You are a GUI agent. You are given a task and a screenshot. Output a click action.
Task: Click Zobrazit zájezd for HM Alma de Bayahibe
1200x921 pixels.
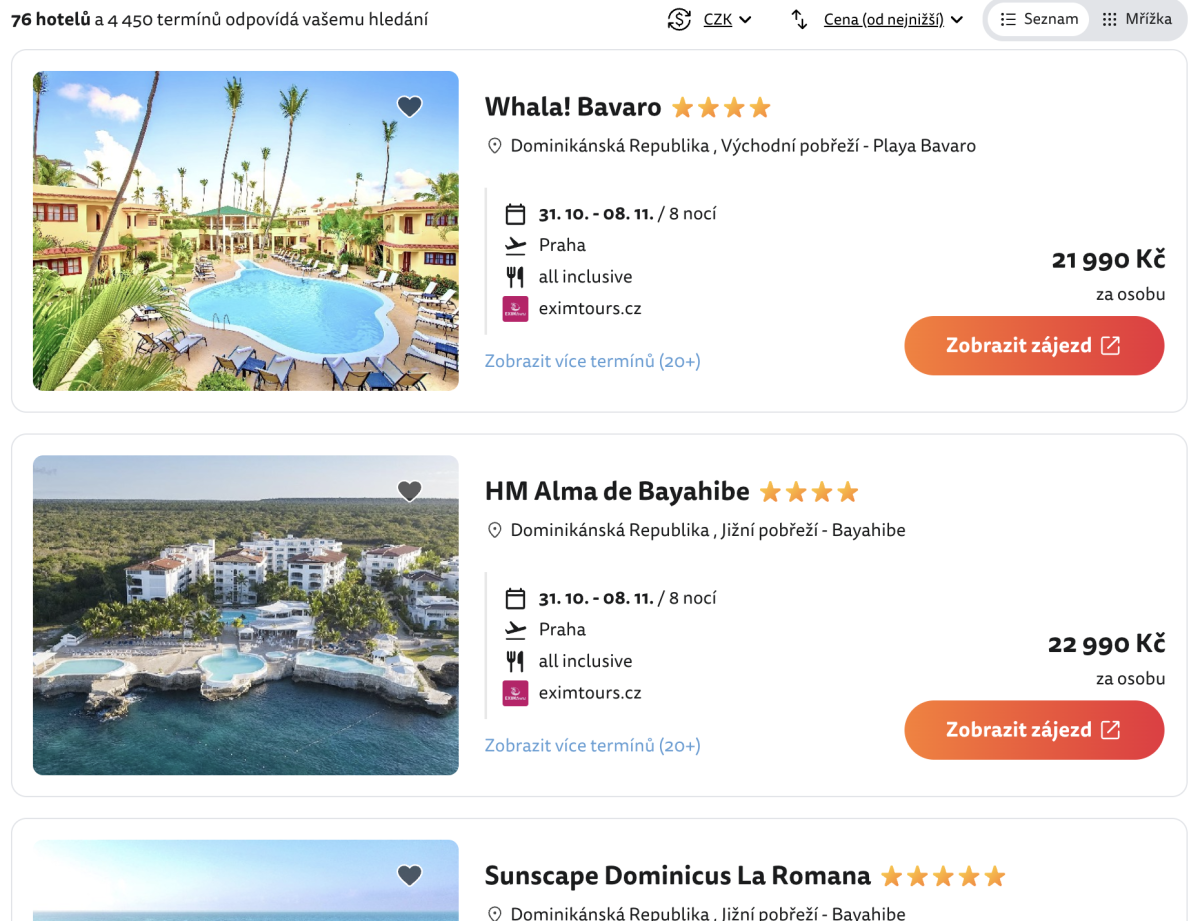pyautogui.click(x=1034, y=730)
